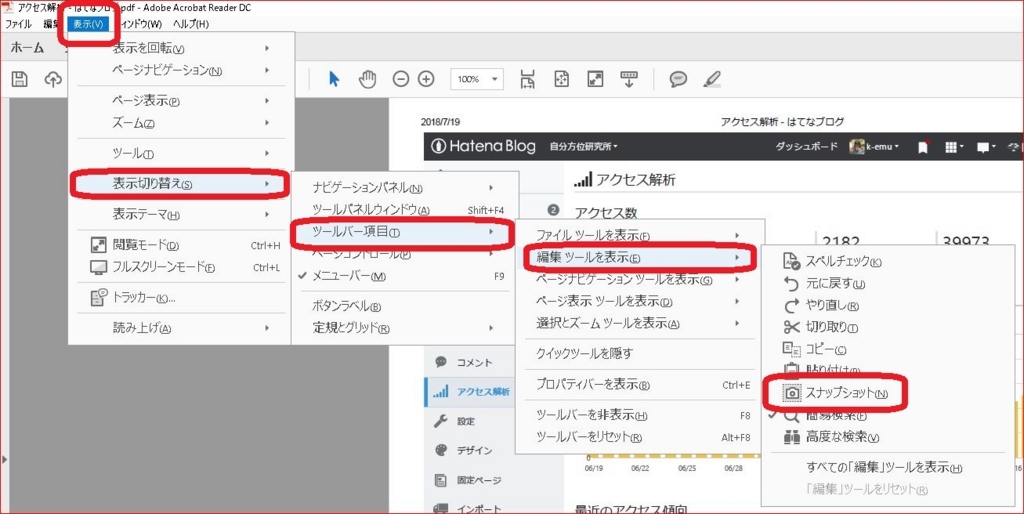Viewport: 1024px width, 514px height.
Task: Expand ナビゲーションパネル submenu
Action: (405, 188)
